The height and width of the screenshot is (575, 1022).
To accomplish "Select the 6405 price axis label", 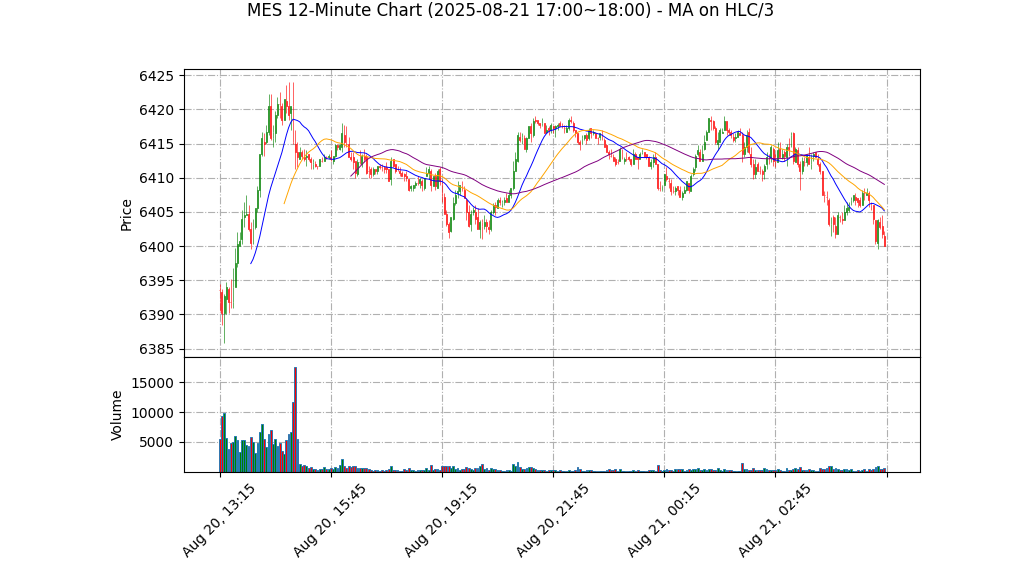I will [156, 213].
